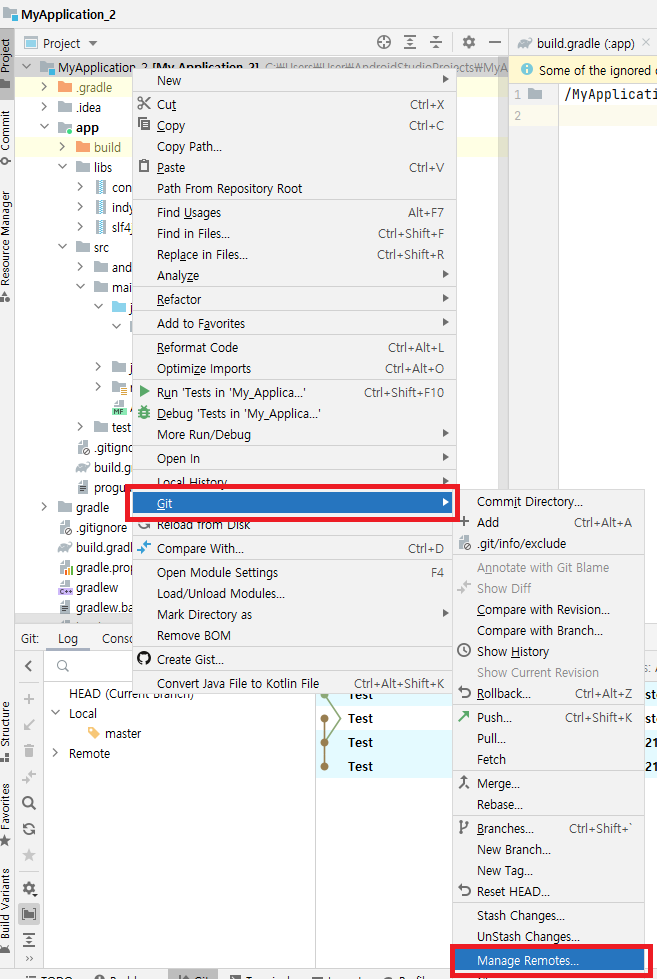Expand the .gradle folder

pyautogui.click(x=44, y=87)
